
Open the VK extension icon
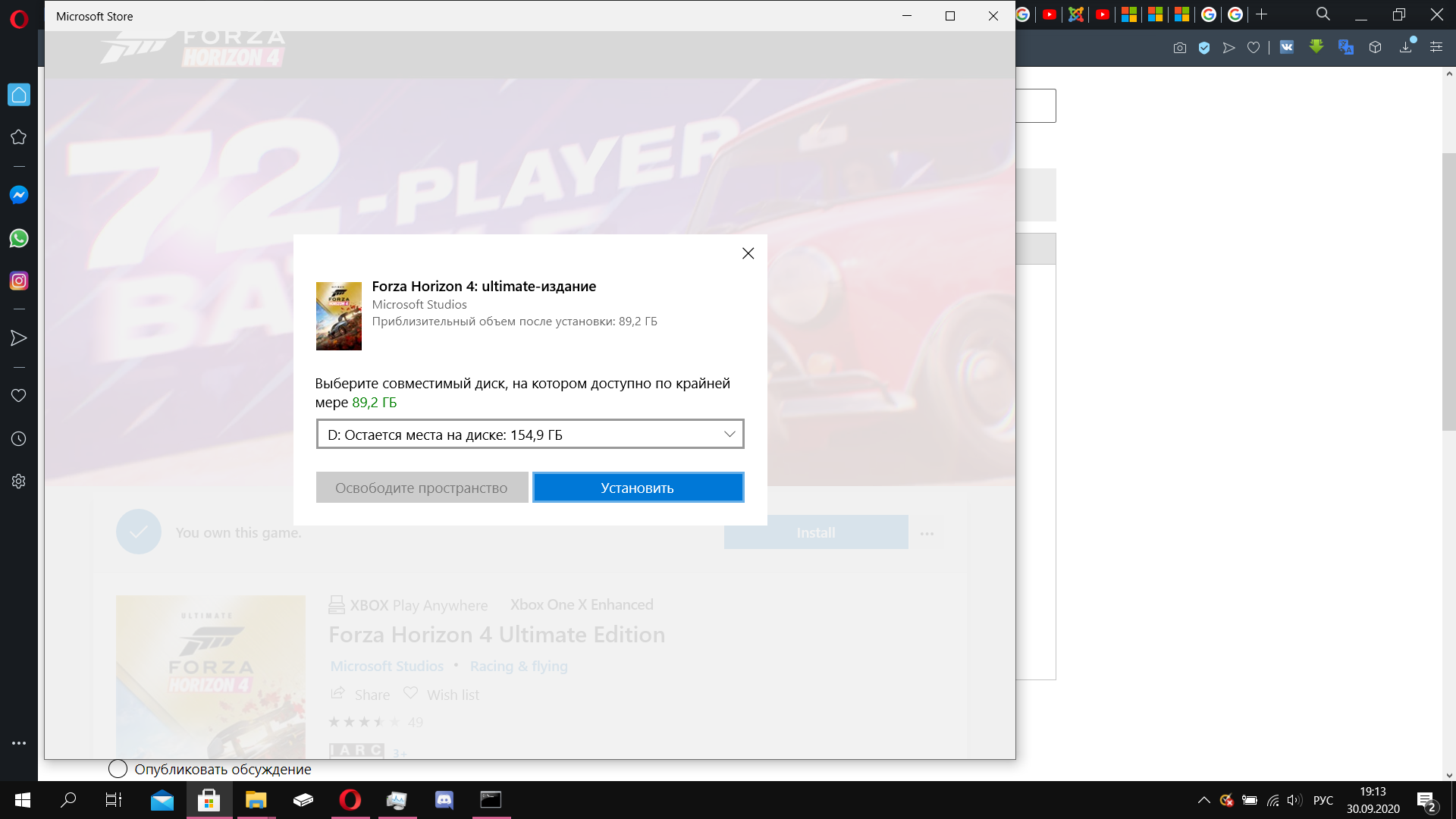[1287, 47]
